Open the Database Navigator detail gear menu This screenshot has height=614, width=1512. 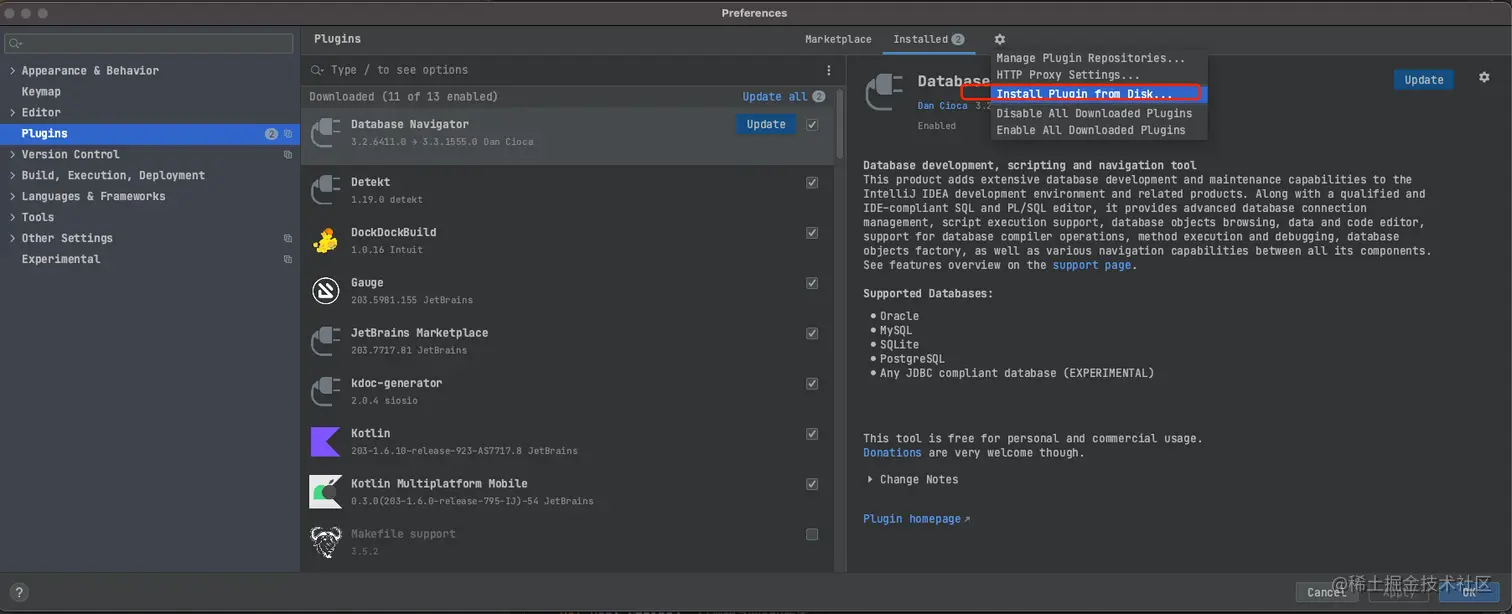(1484, 78)
